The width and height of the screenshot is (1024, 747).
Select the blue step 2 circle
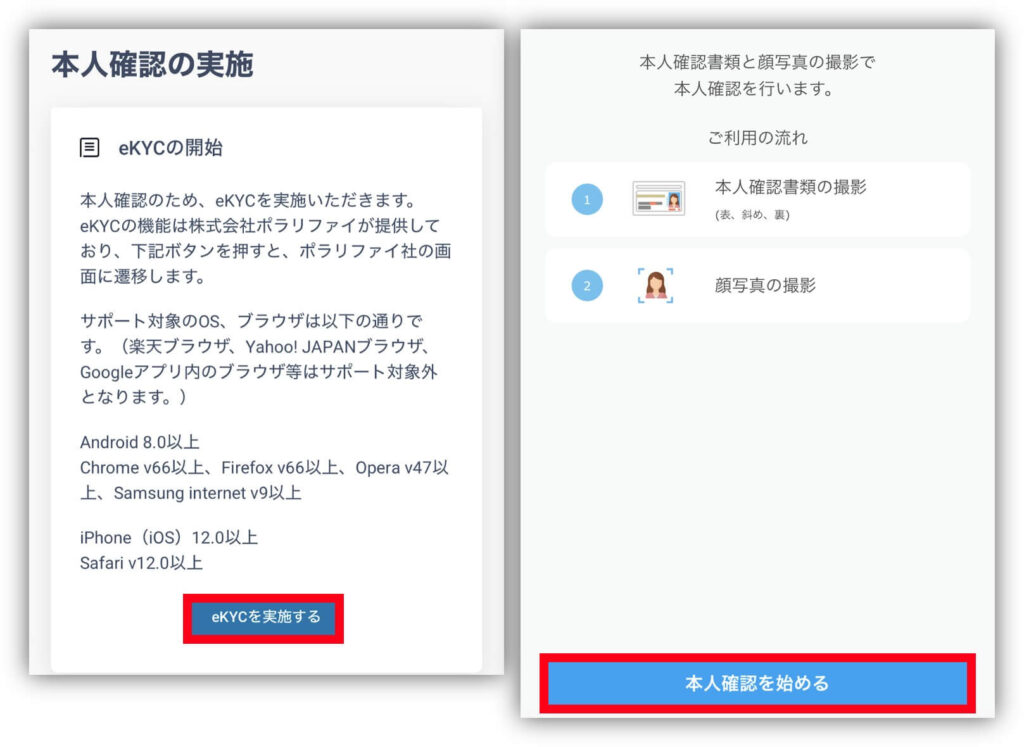point(586,285)
